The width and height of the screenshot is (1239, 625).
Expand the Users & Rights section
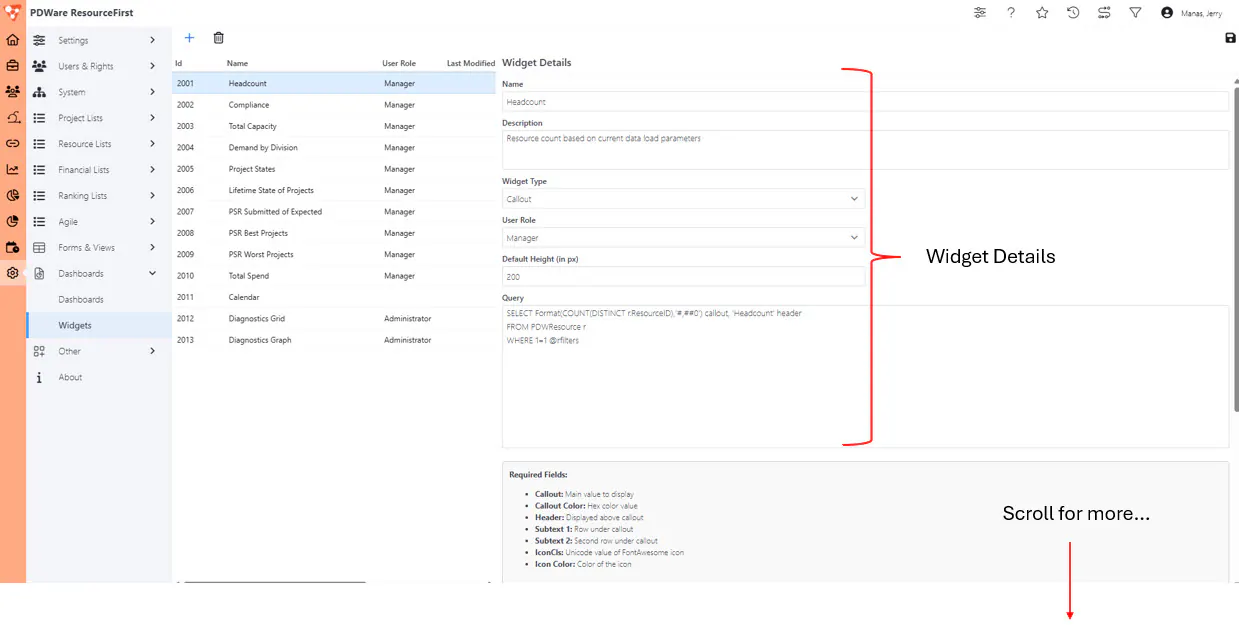click(x=99, y=66)
